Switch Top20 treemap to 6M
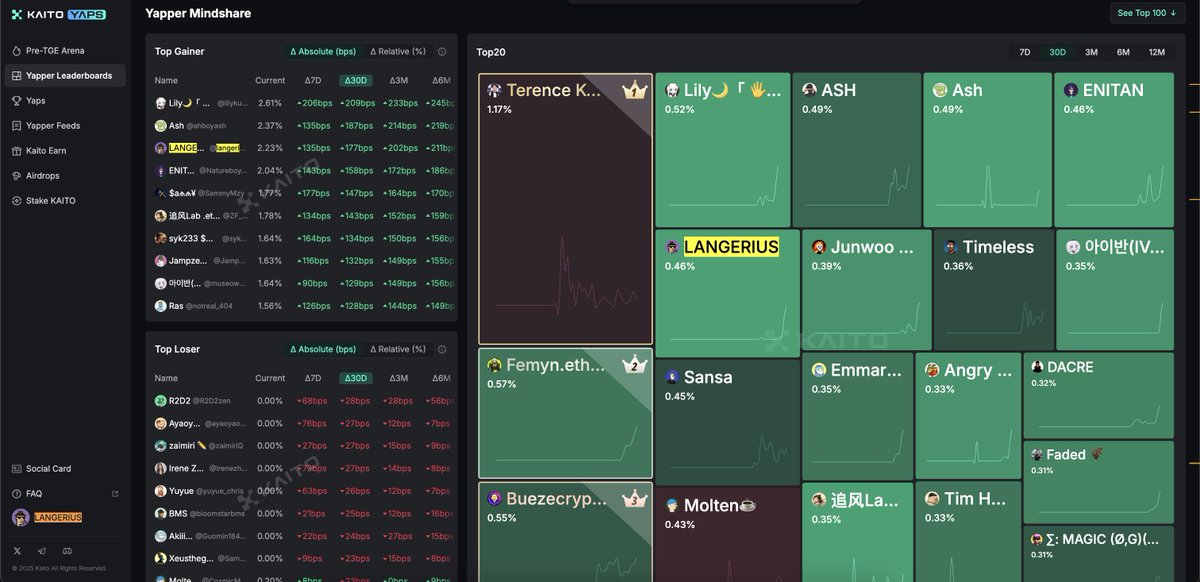 (1123, 52)
